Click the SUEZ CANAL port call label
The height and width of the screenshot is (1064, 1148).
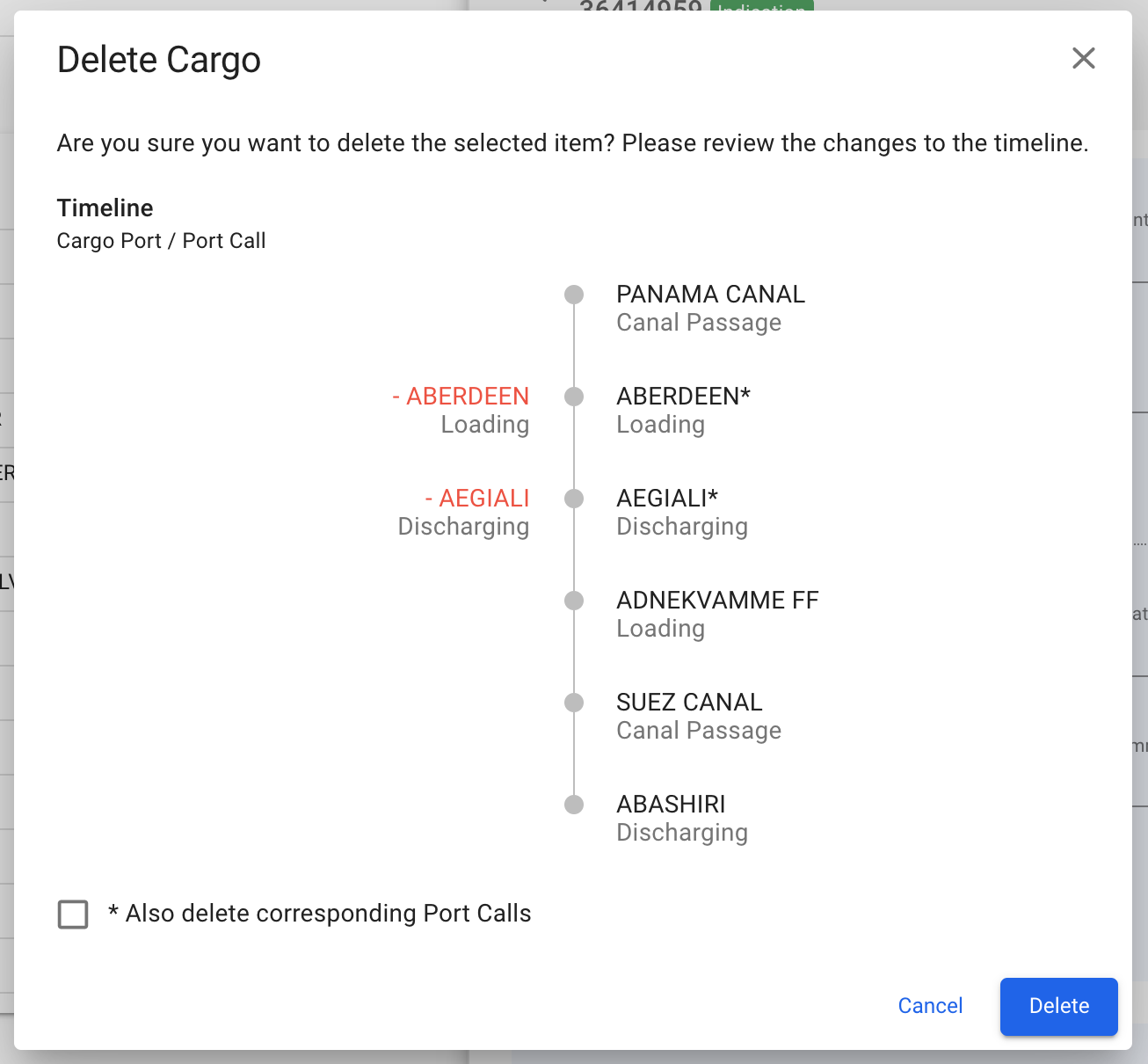point(689,703)
